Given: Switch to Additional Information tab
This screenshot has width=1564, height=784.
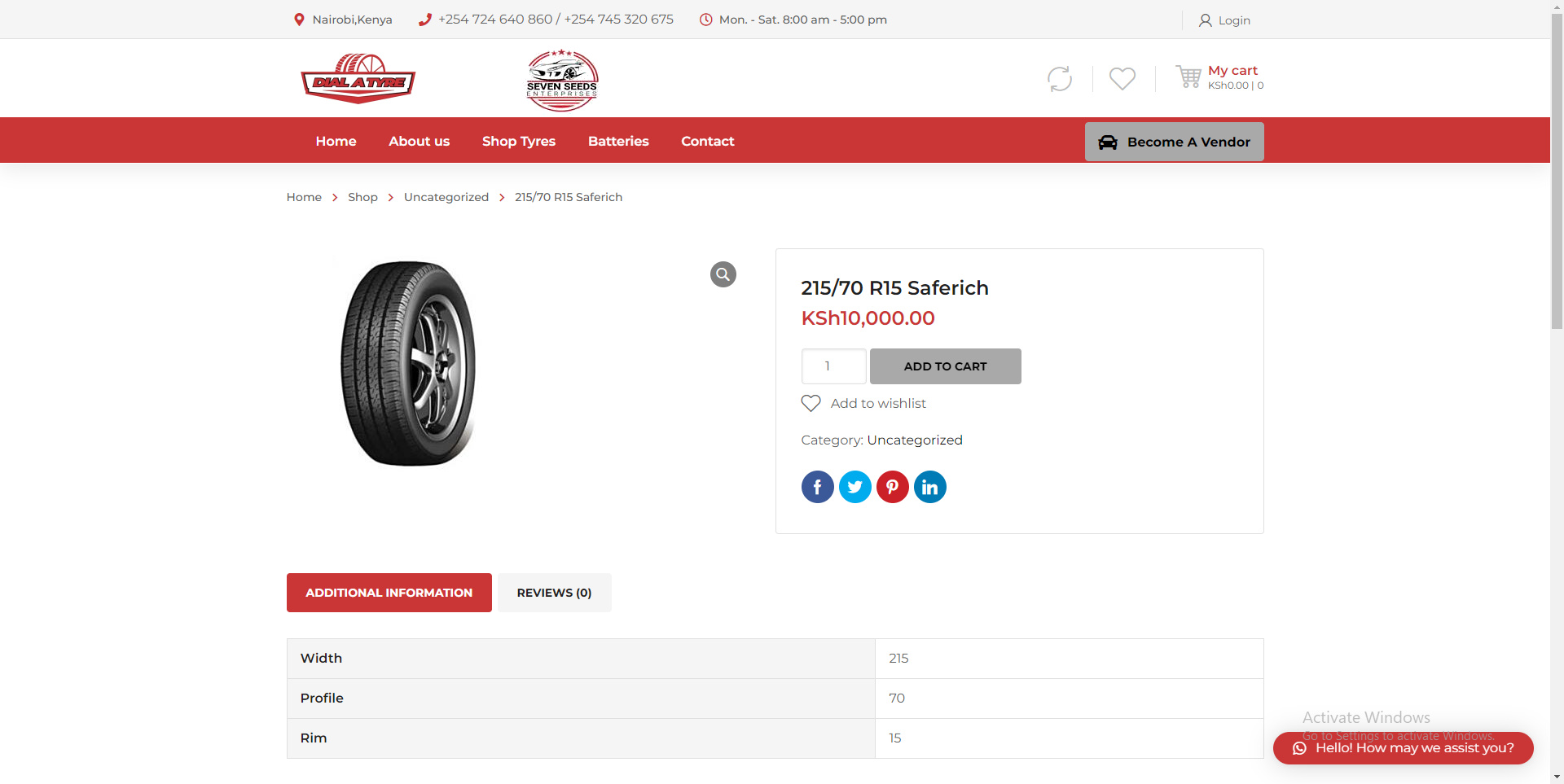Looking at the screenshot, I should click(389, 593).
